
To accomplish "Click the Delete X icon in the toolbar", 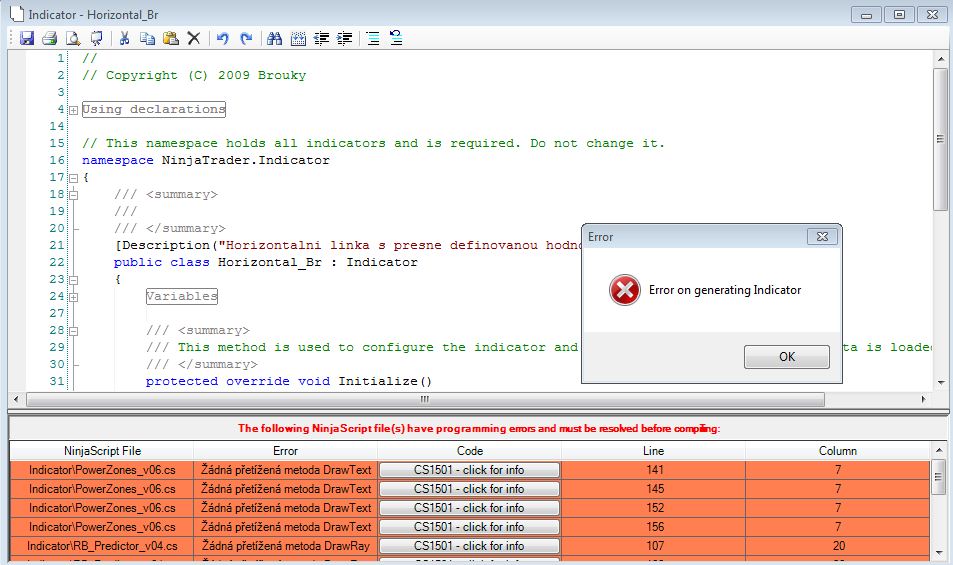I will tap(194, 38).
